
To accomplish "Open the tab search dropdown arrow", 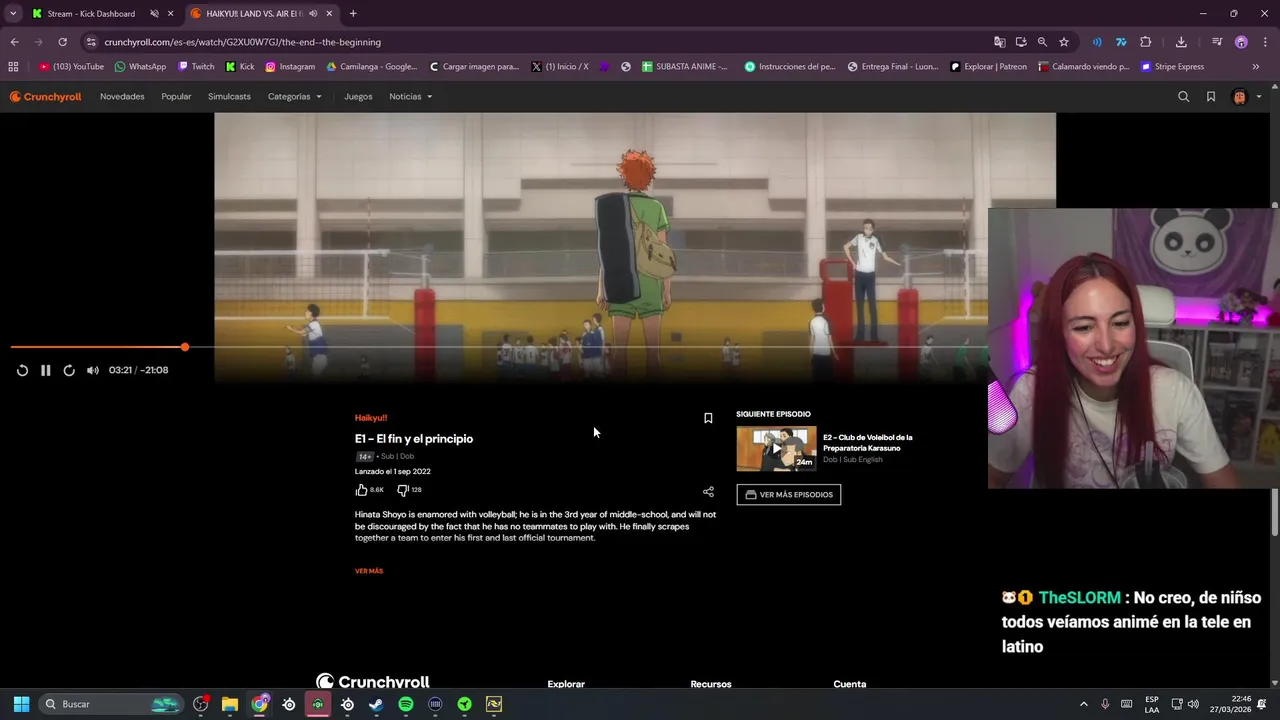I will 13,14.
